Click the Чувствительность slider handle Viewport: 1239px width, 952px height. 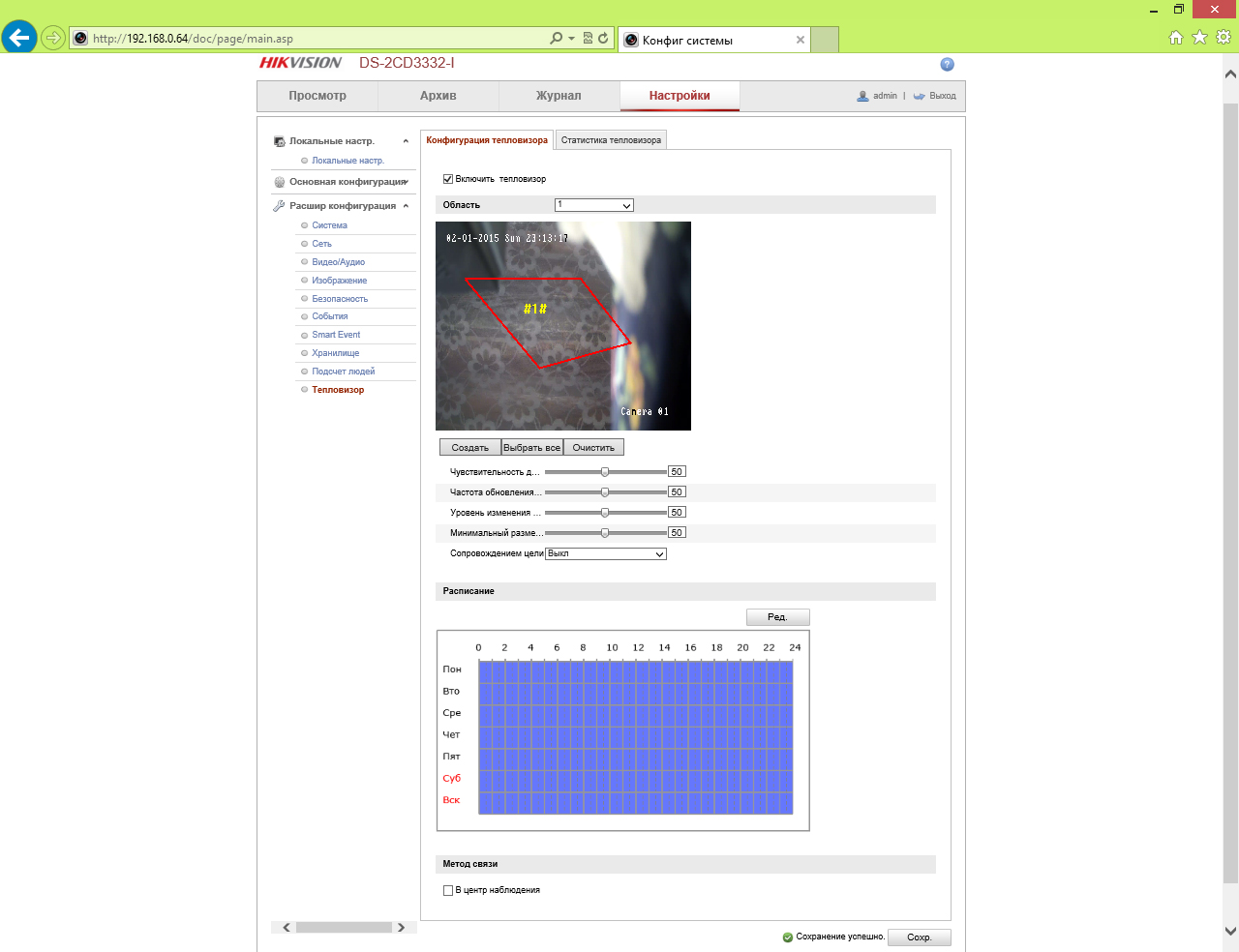pyautogui.click(x=605, y=472)
